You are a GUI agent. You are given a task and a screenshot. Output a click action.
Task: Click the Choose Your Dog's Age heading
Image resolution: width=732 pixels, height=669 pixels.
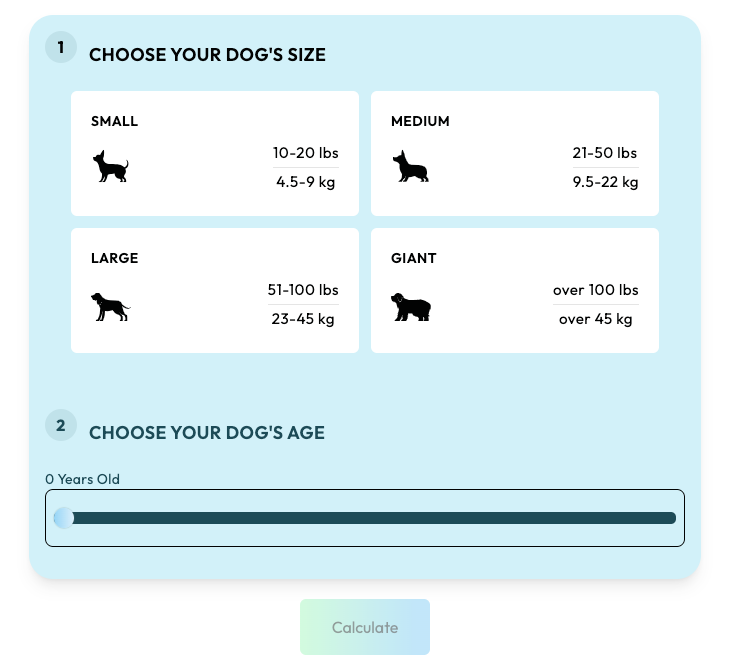pos(207,433)
